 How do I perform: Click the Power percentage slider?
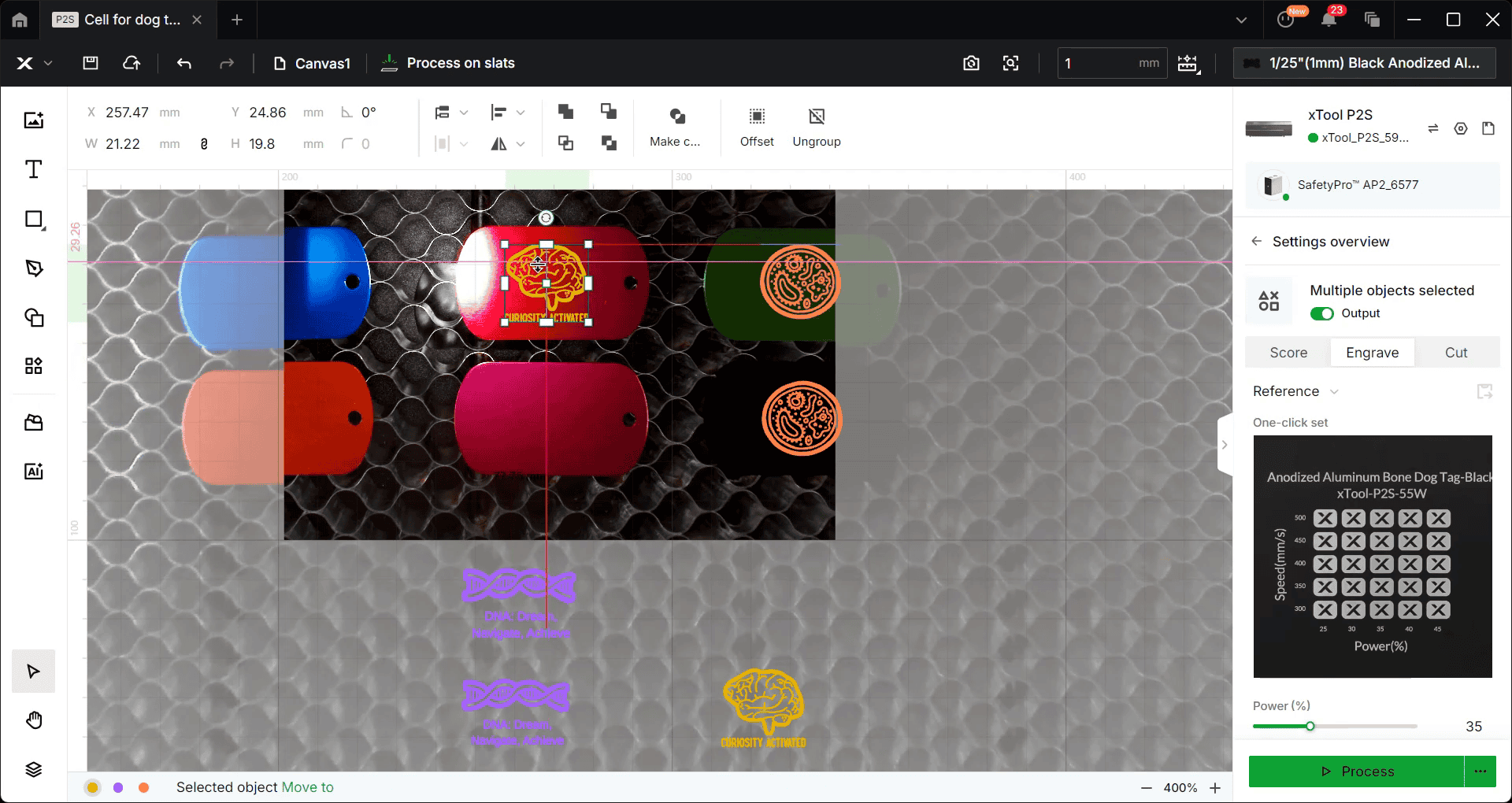coord(1334,726)
